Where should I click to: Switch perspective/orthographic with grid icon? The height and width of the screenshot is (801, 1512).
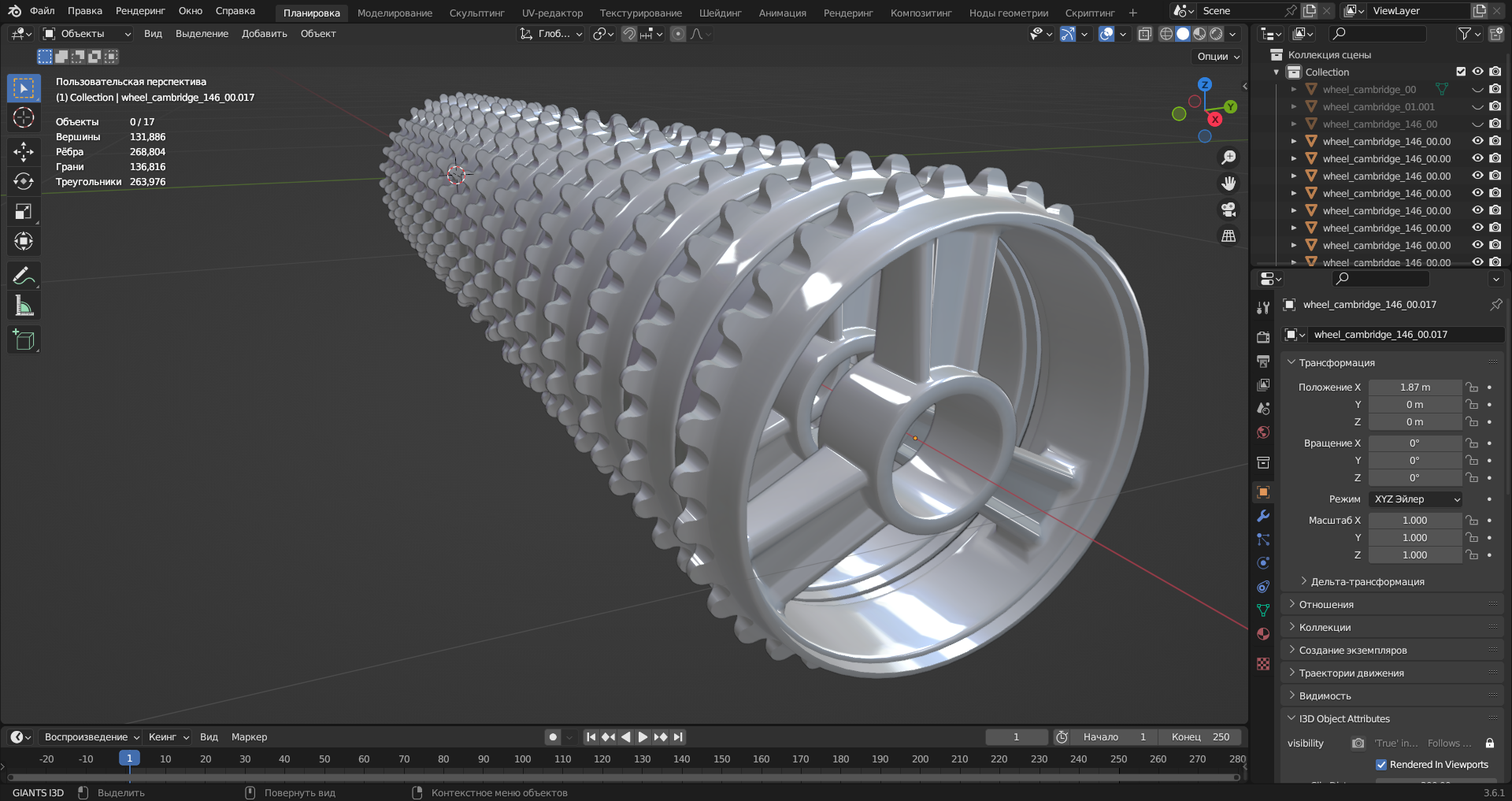pos(1228,235)
